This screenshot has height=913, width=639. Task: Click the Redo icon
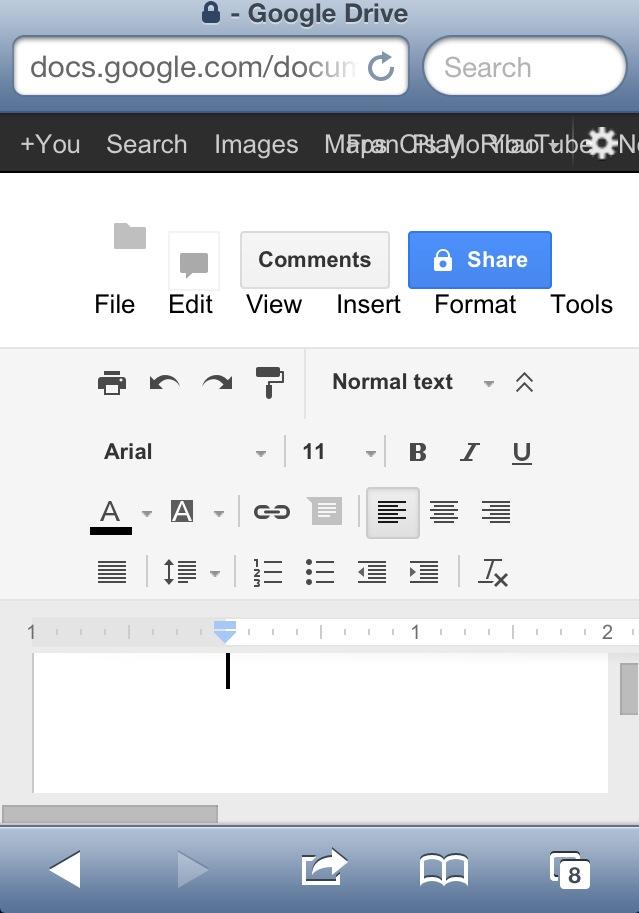[216, 382]
